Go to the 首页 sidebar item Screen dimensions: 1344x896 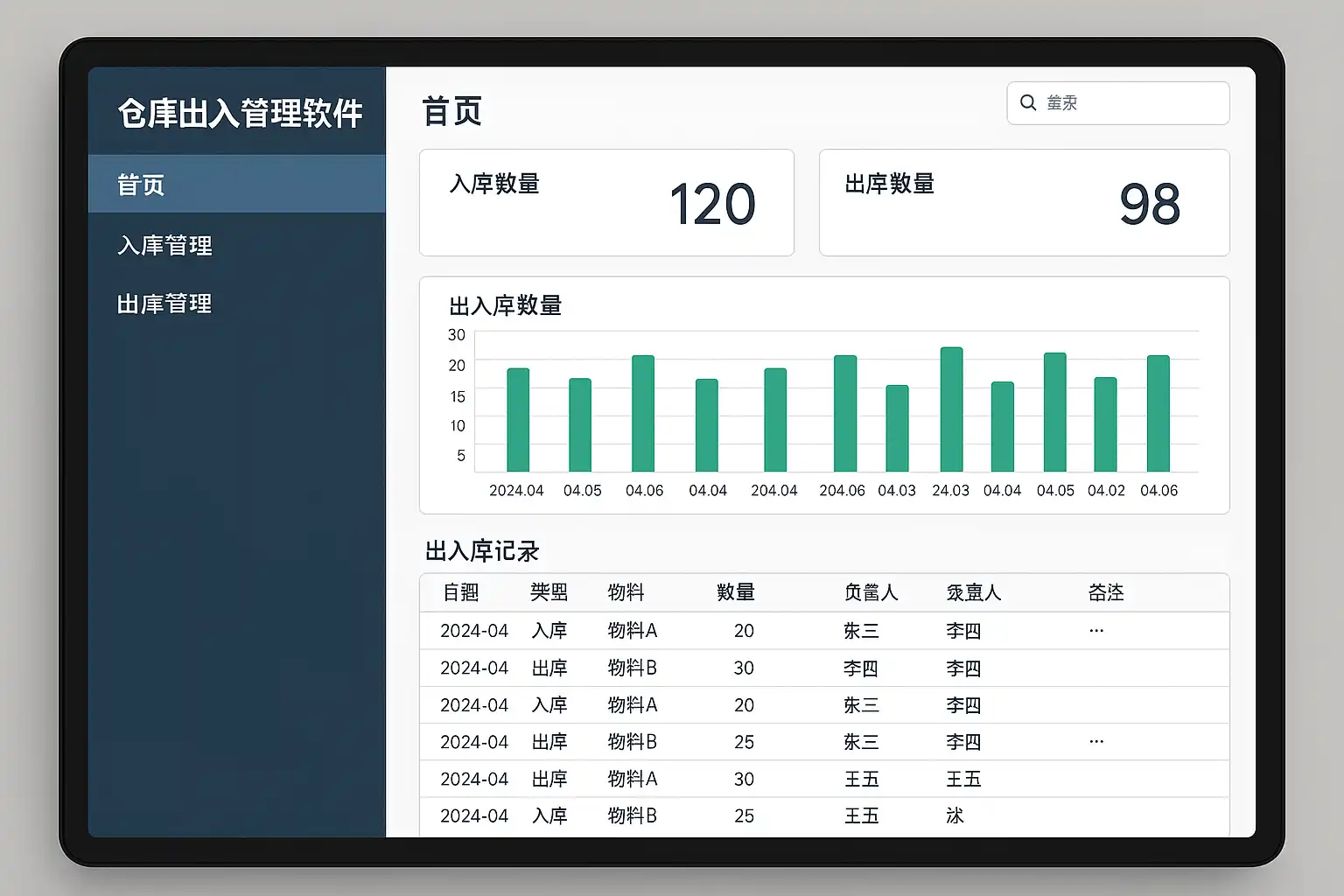tap(236, 185)
